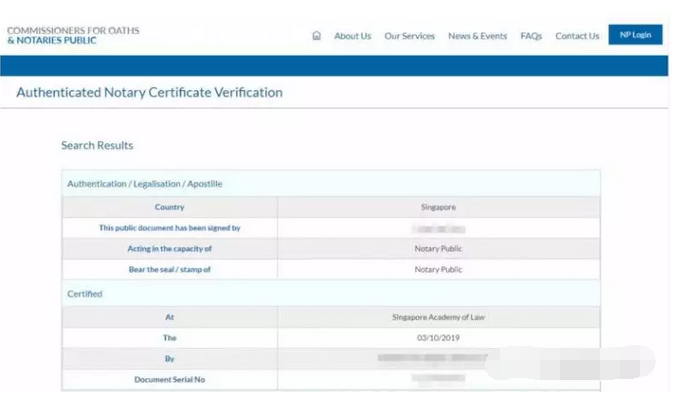This screenshot has height=402, width=676.
Task: Click the Commissioners for Oaths logo
Action: click(x=73, y=35)
